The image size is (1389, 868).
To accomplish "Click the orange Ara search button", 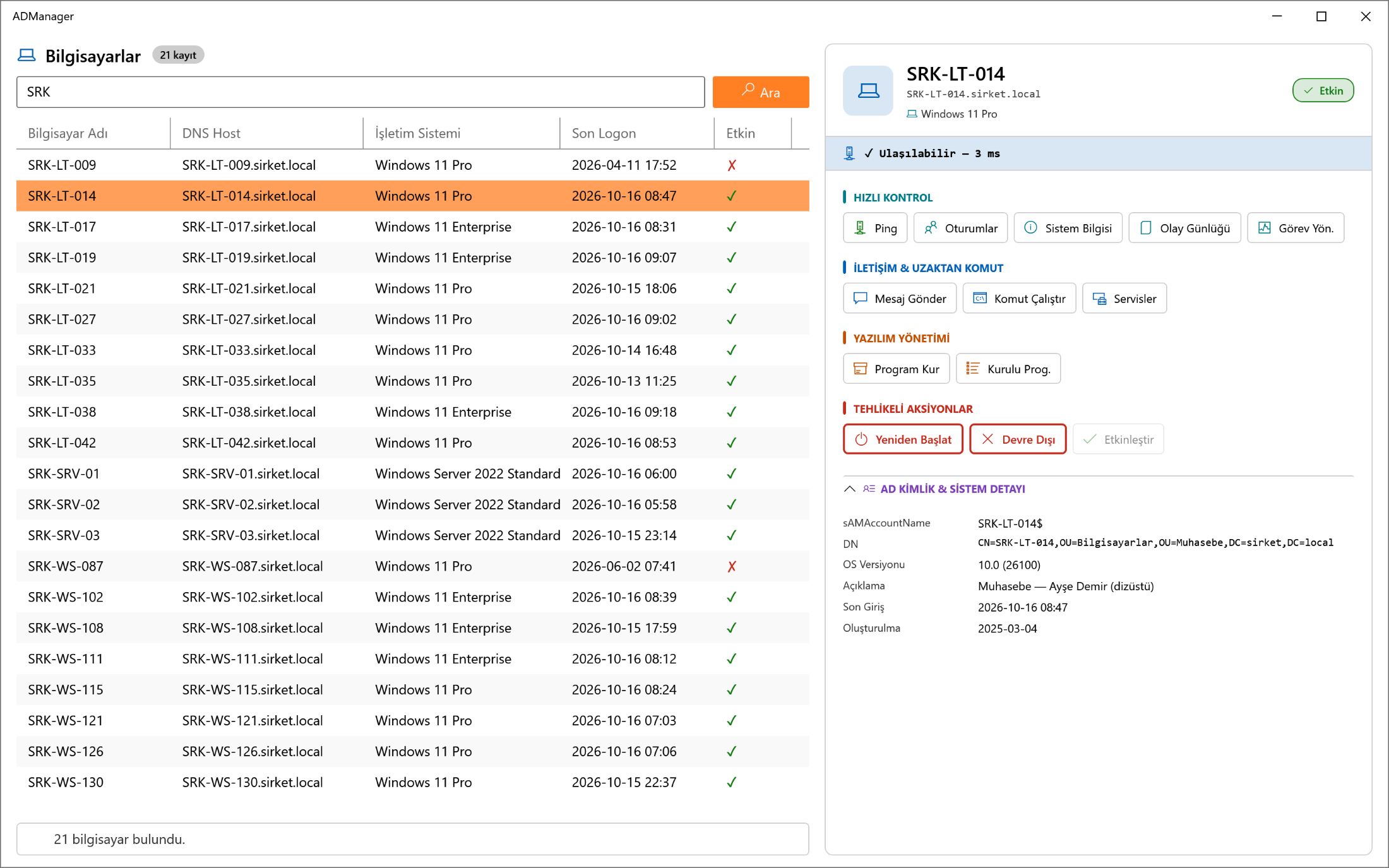I will click(761, 92).
